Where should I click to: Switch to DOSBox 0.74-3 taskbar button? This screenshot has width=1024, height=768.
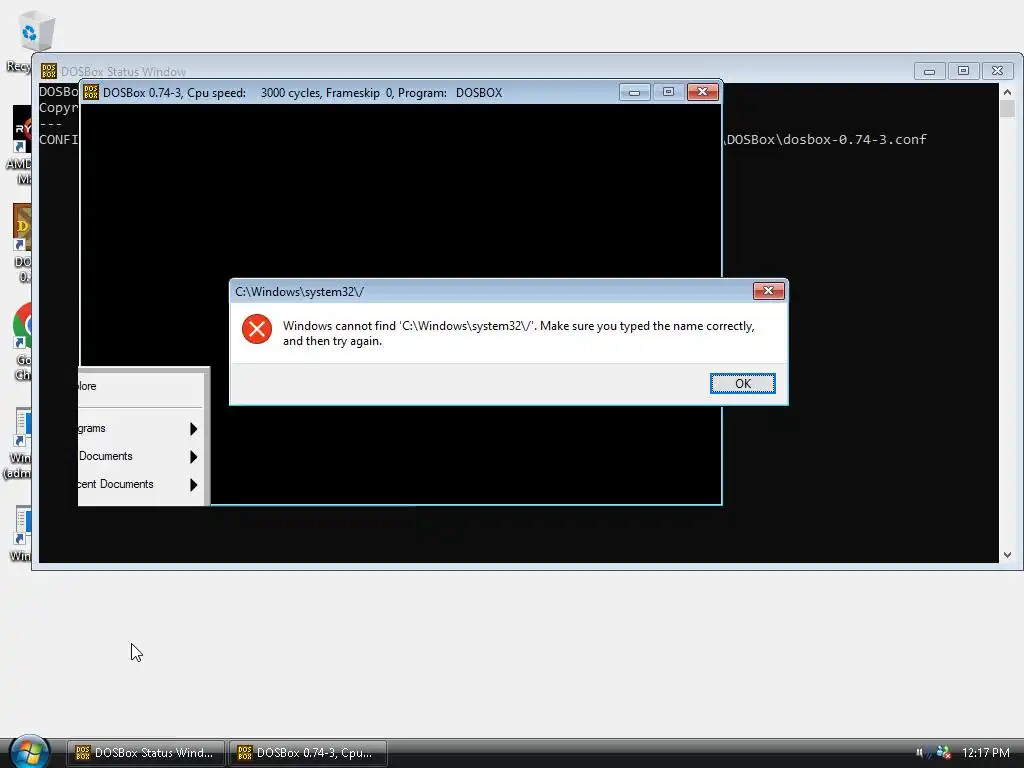pos(308,753)
